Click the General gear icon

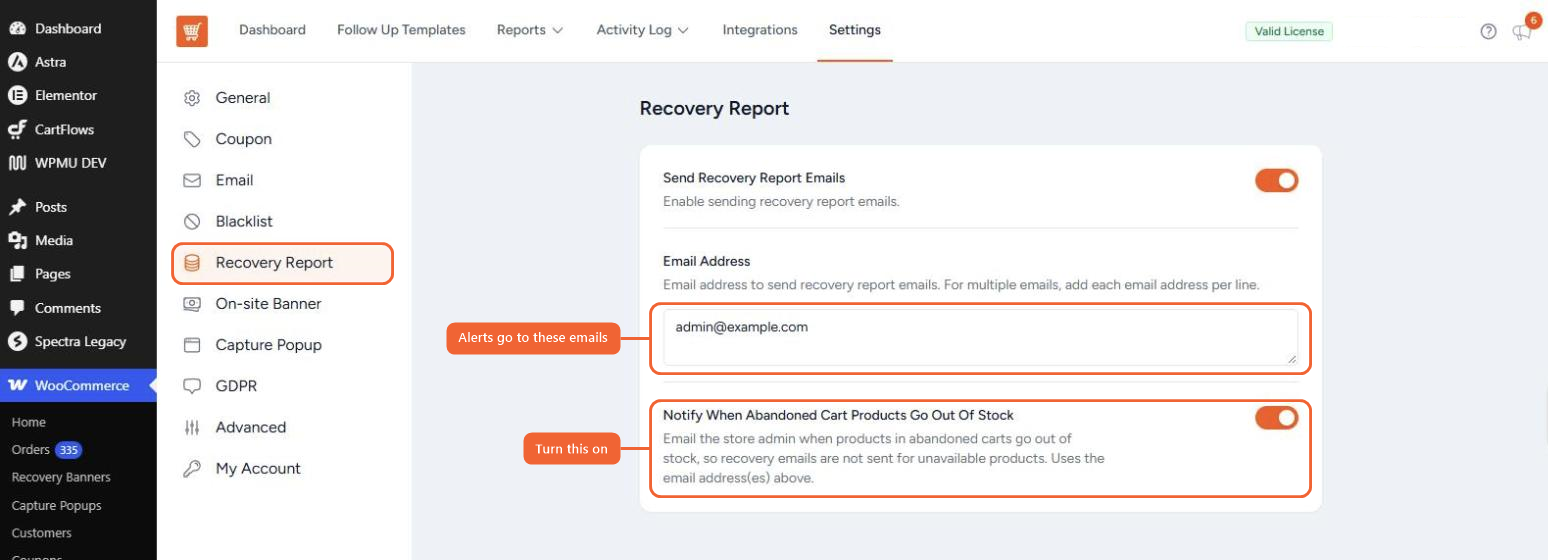(x=193, y=98)
